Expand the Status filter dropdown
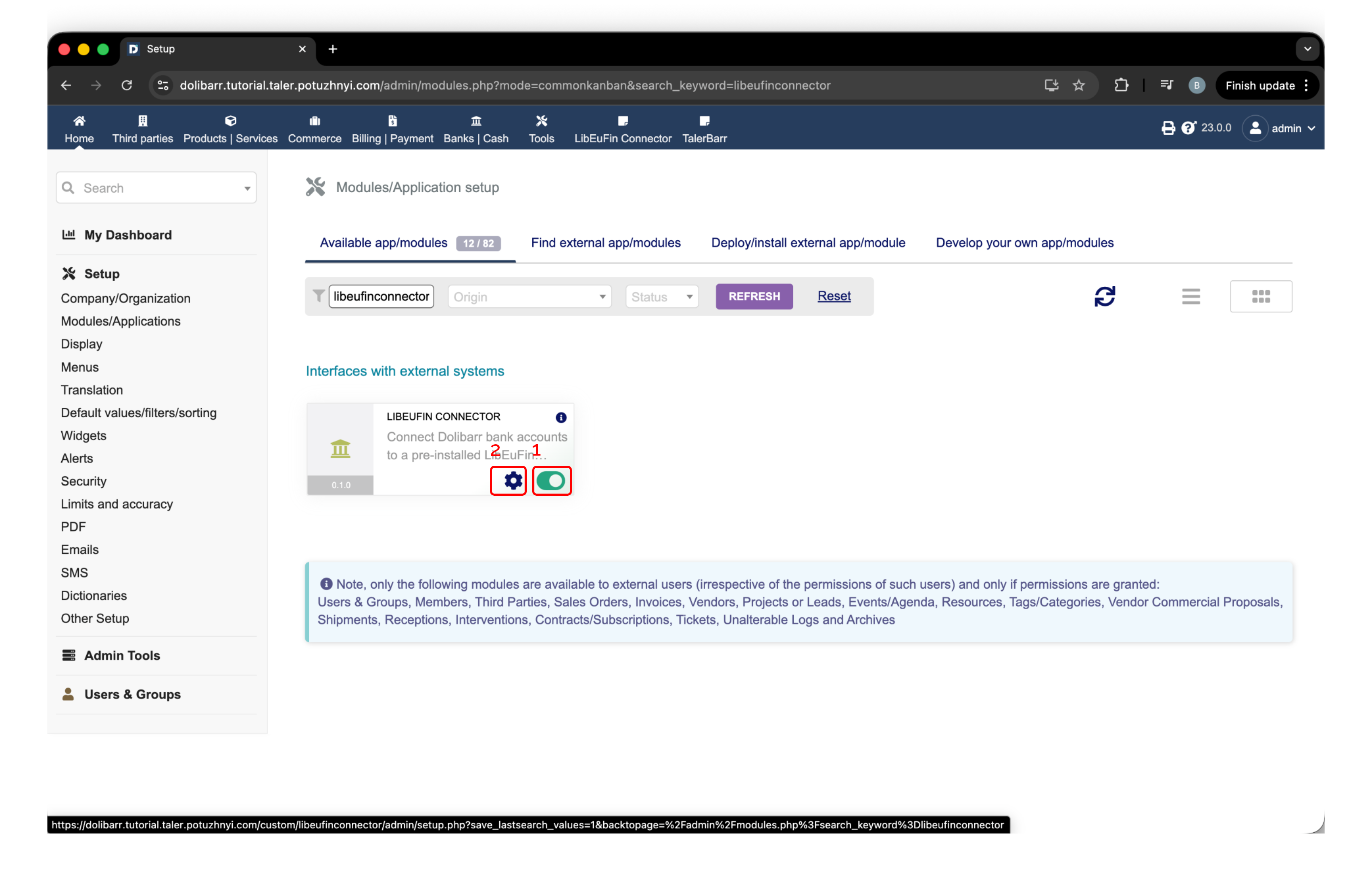The width and height of the screenshot is (1372, 896). (x=662, y=297)
